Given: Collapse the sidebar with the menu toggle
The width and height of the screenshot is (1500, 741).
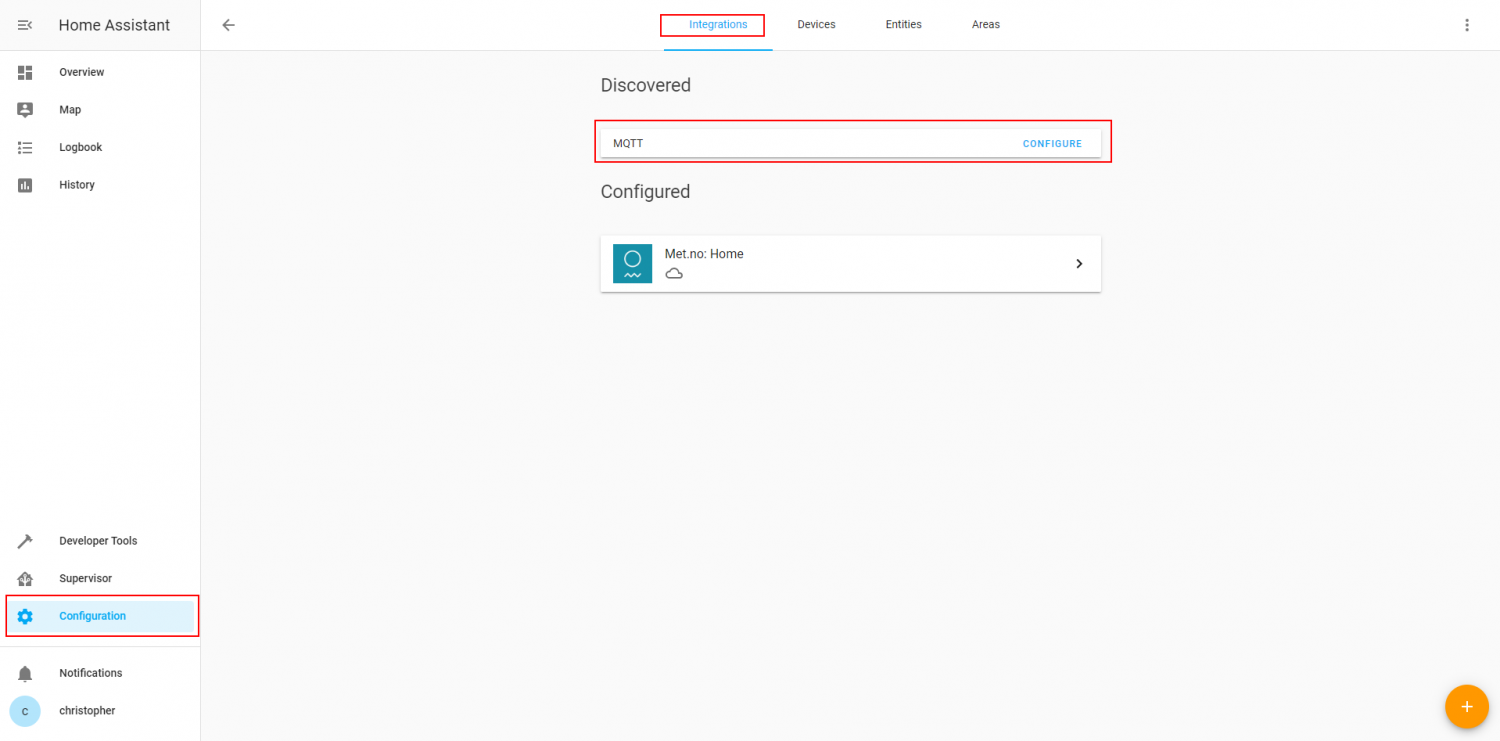Looking at the screenshot, I should (x=24, y=24).
